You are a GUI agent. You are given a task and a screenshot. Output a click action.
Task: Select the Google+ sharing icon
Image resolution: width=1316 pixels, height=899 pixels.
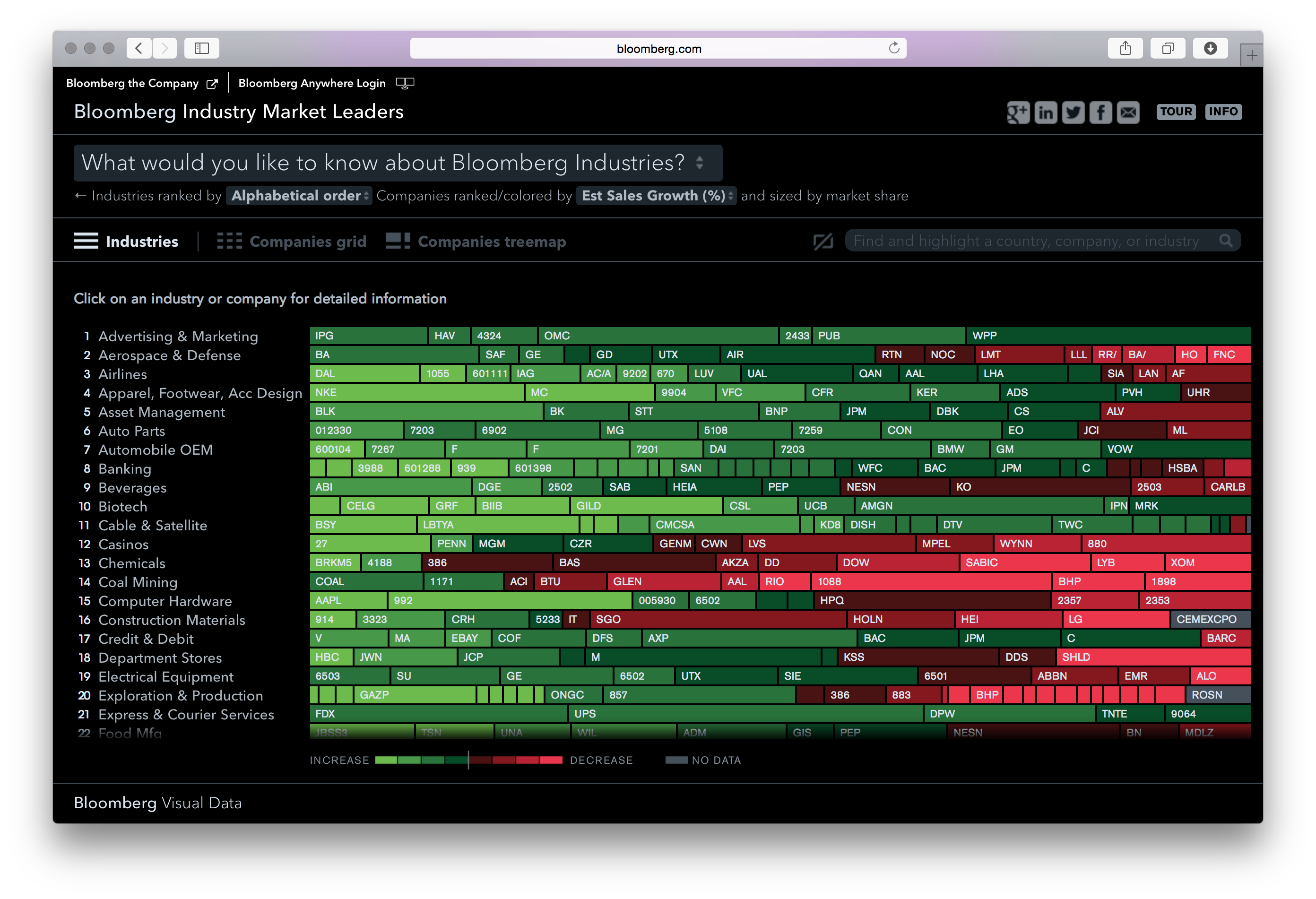(1018, 112)
